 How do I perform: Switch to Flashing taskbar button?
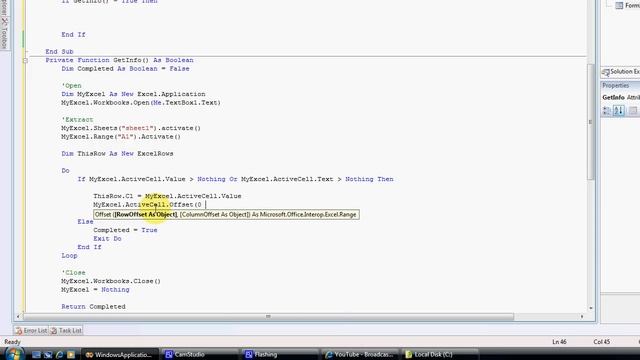tap(279, 354)
